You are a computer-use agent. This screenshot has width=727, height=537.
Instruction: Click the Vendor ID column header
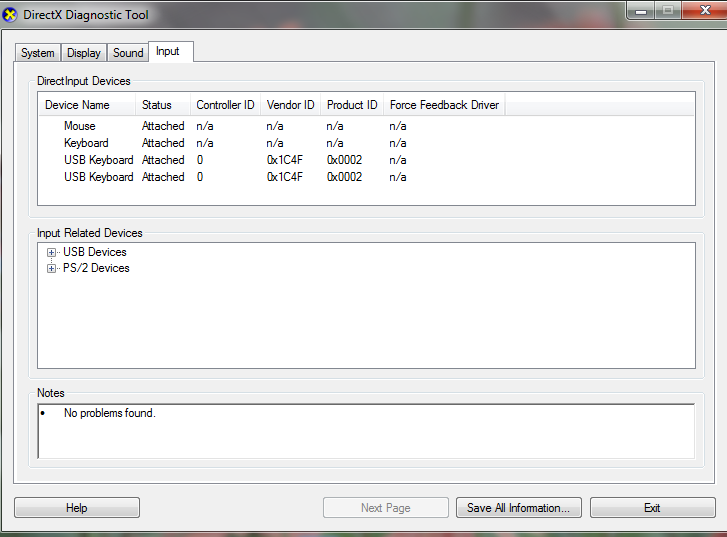291,105
